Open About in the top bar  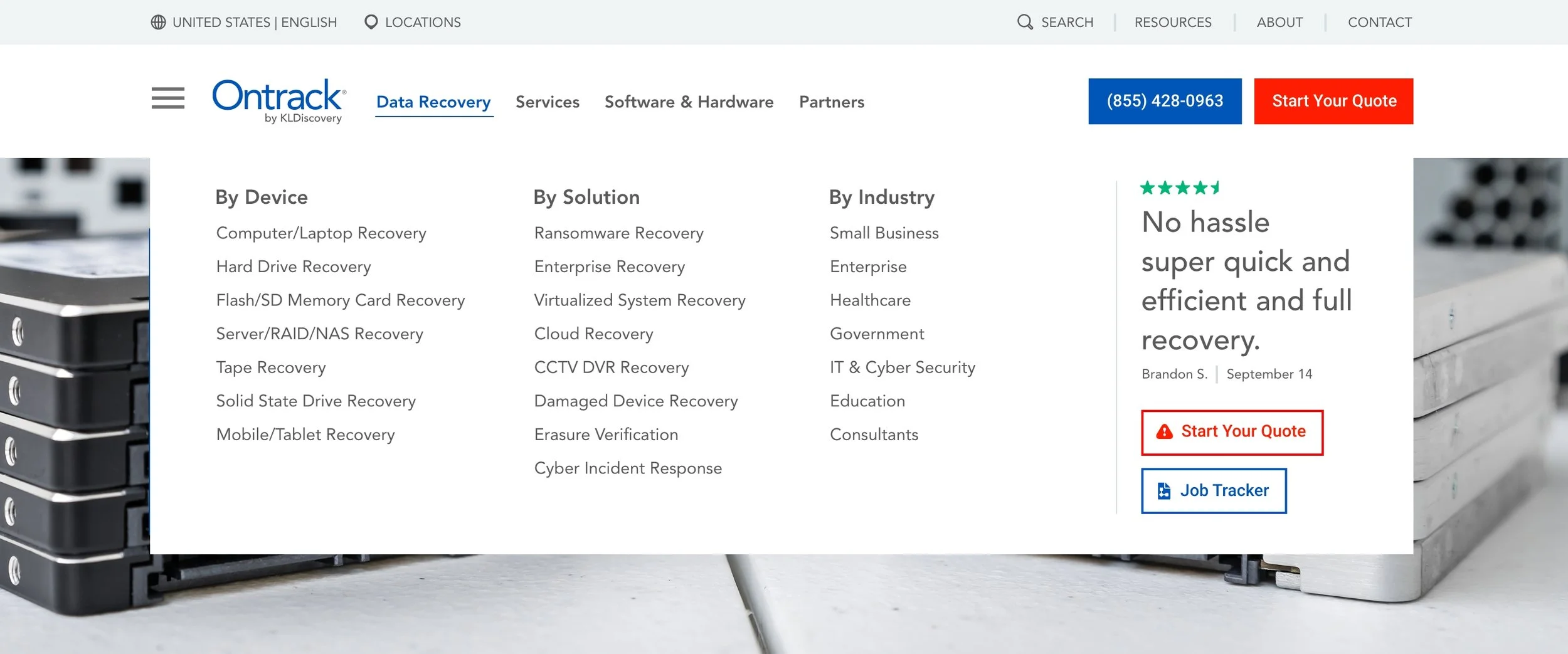1279,23
